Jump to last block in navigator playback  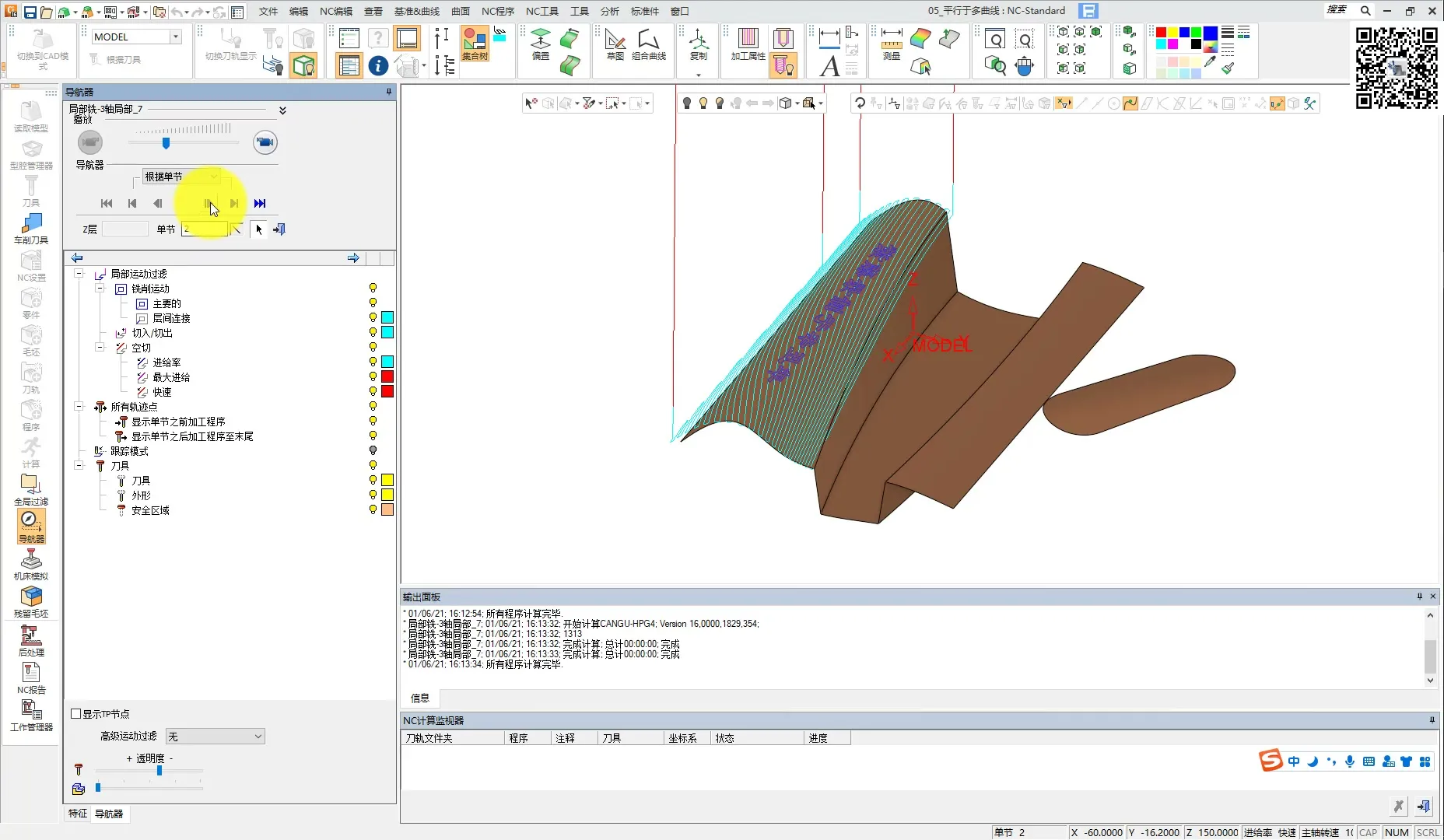pos(260,204)
